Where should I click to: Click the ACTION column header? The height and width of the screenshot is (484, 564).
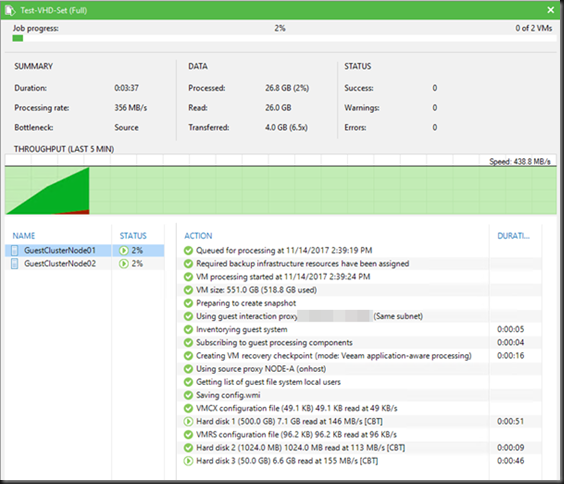198,236
